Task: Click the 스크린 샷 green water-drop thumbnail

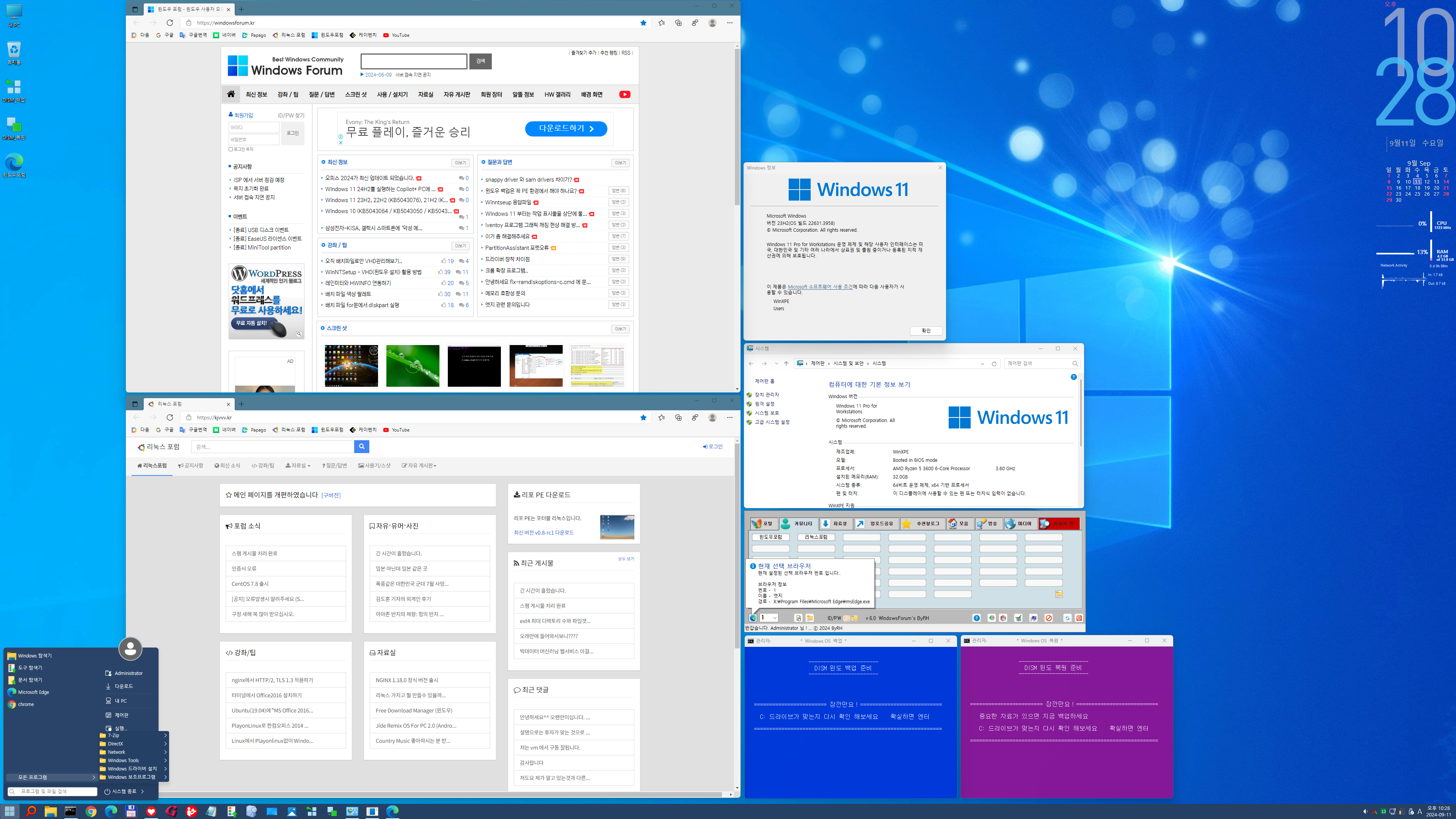Action: click(x=413, y=366)
